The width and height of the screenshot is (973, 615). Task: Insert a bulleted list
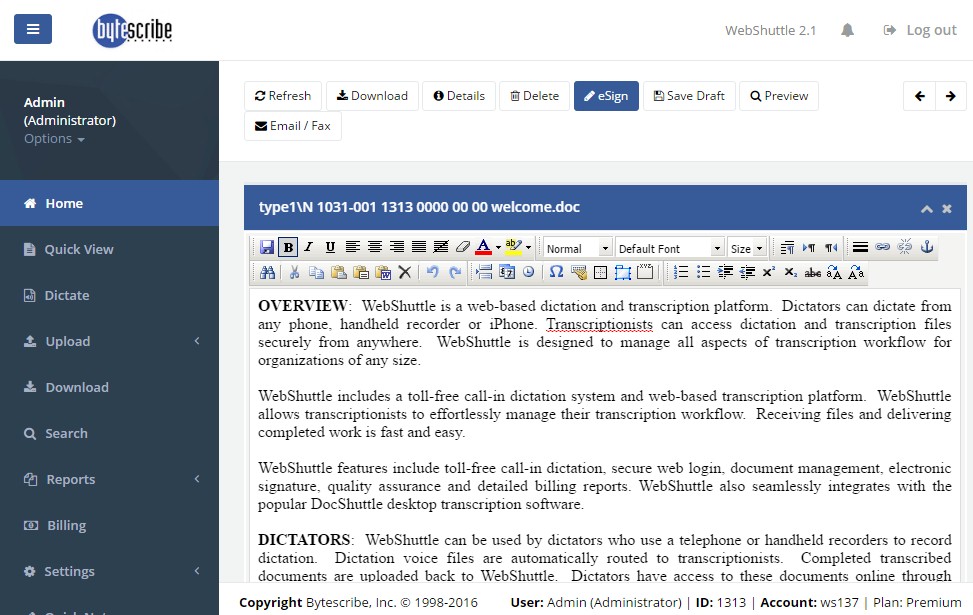click(x=703, y=272)
